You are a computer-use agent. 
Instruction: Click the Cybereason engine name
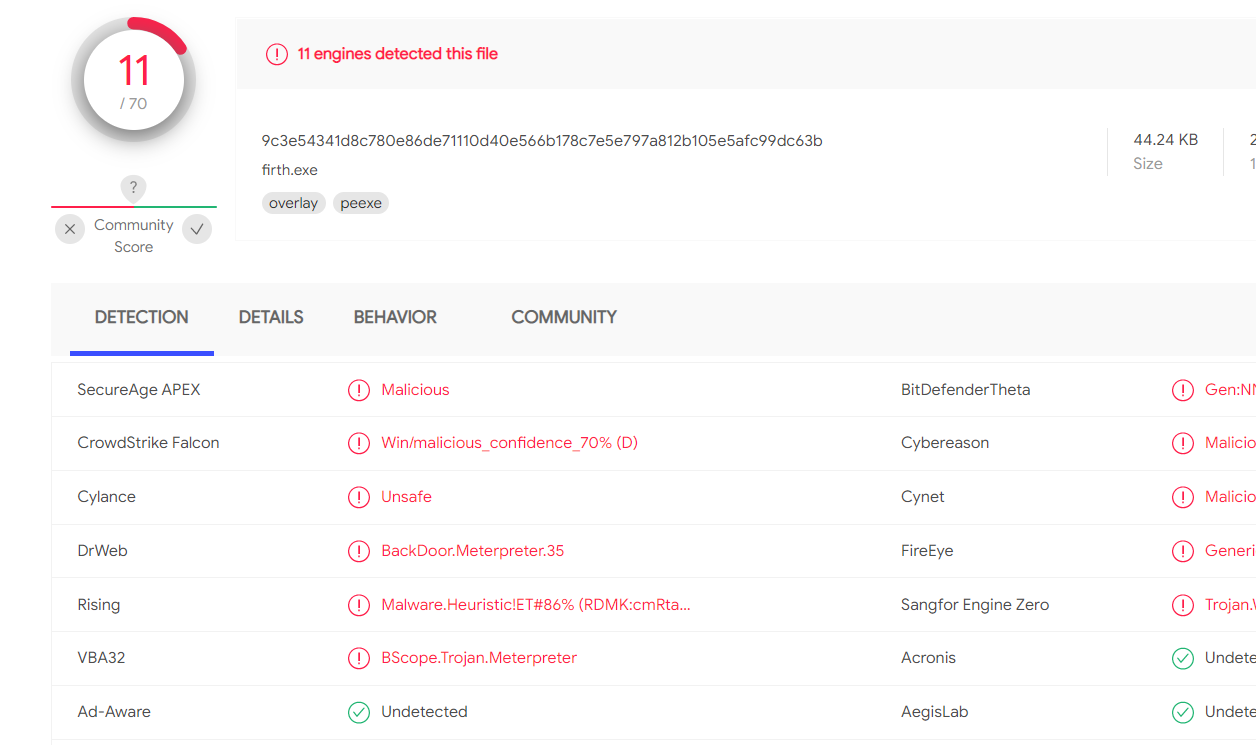coord(945,443)
